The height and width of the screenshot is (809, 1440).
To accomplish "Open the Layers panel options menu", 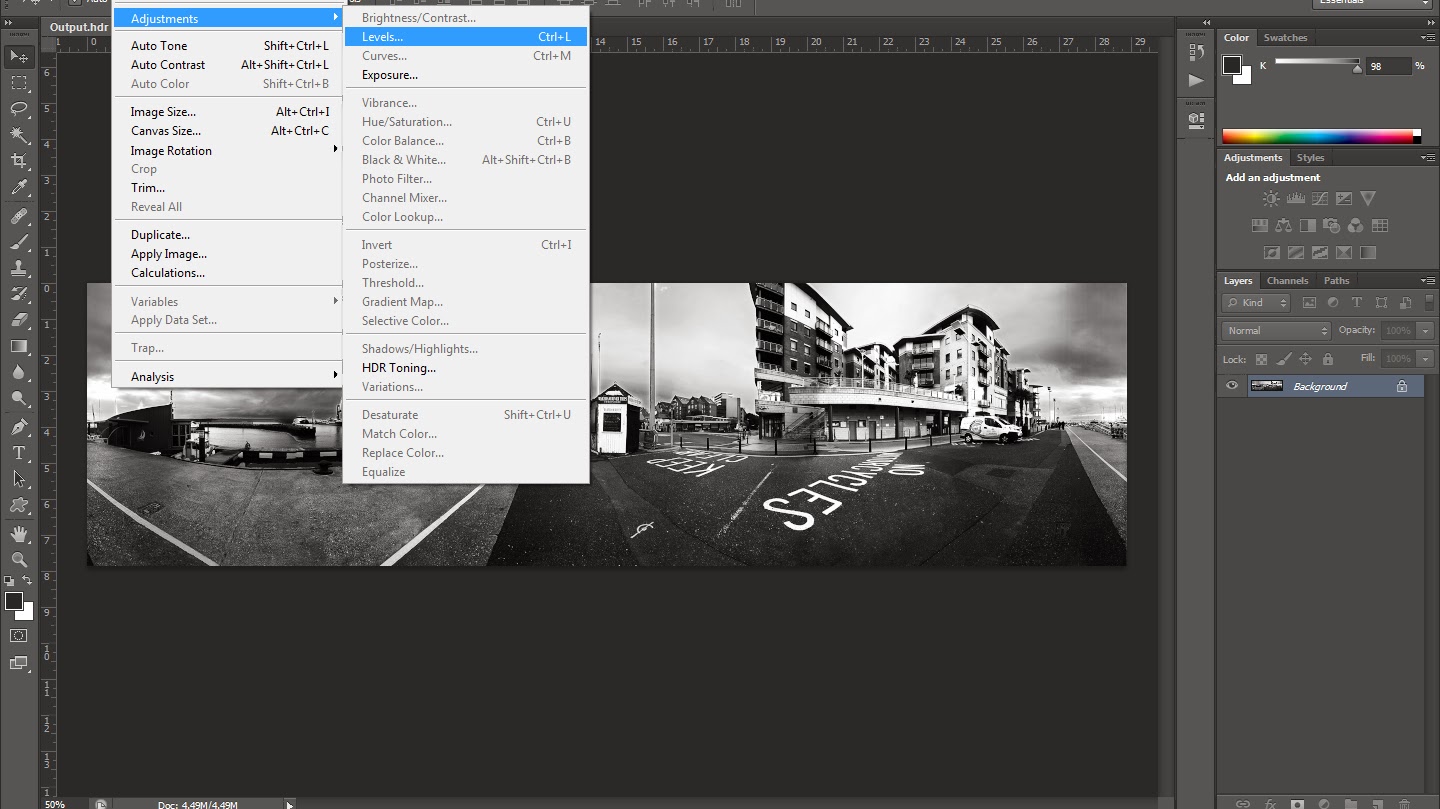I will pyautogui.click(x=1426, y=281).
